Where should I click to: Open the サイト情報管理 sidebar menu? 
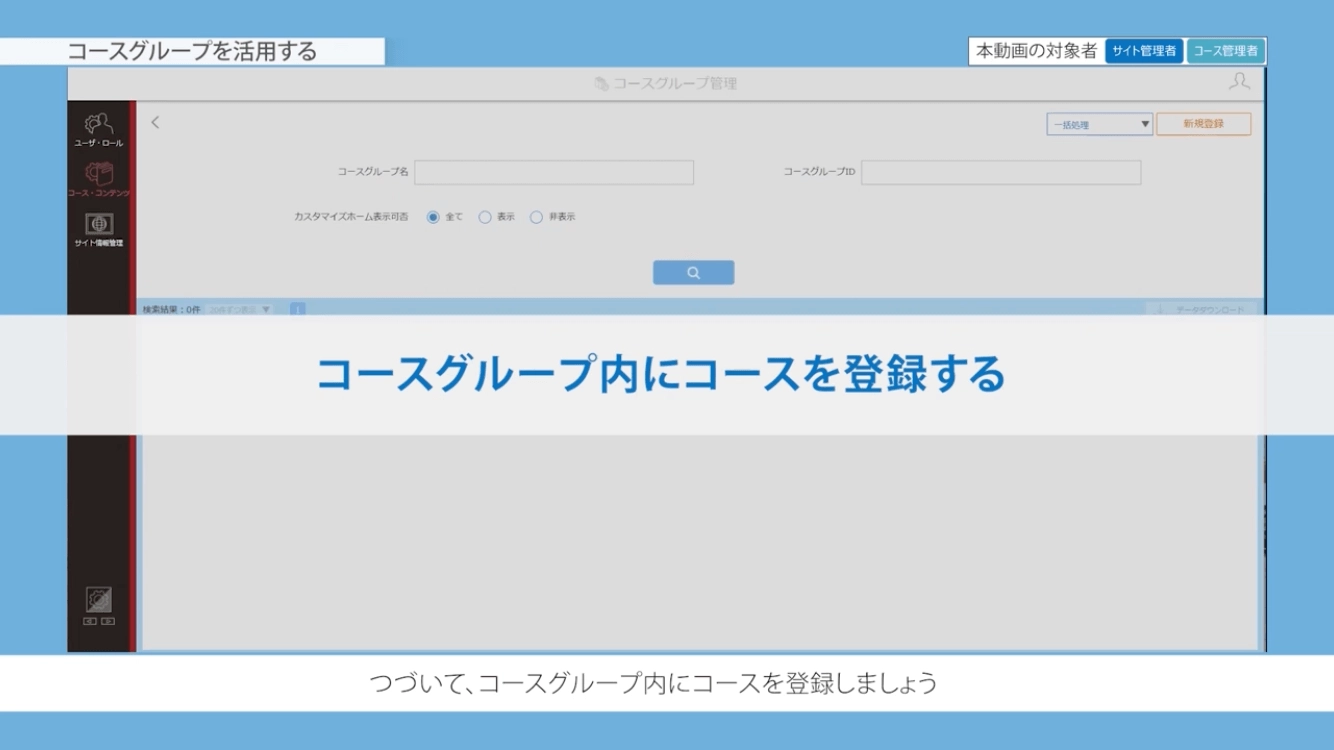(99, 230)
